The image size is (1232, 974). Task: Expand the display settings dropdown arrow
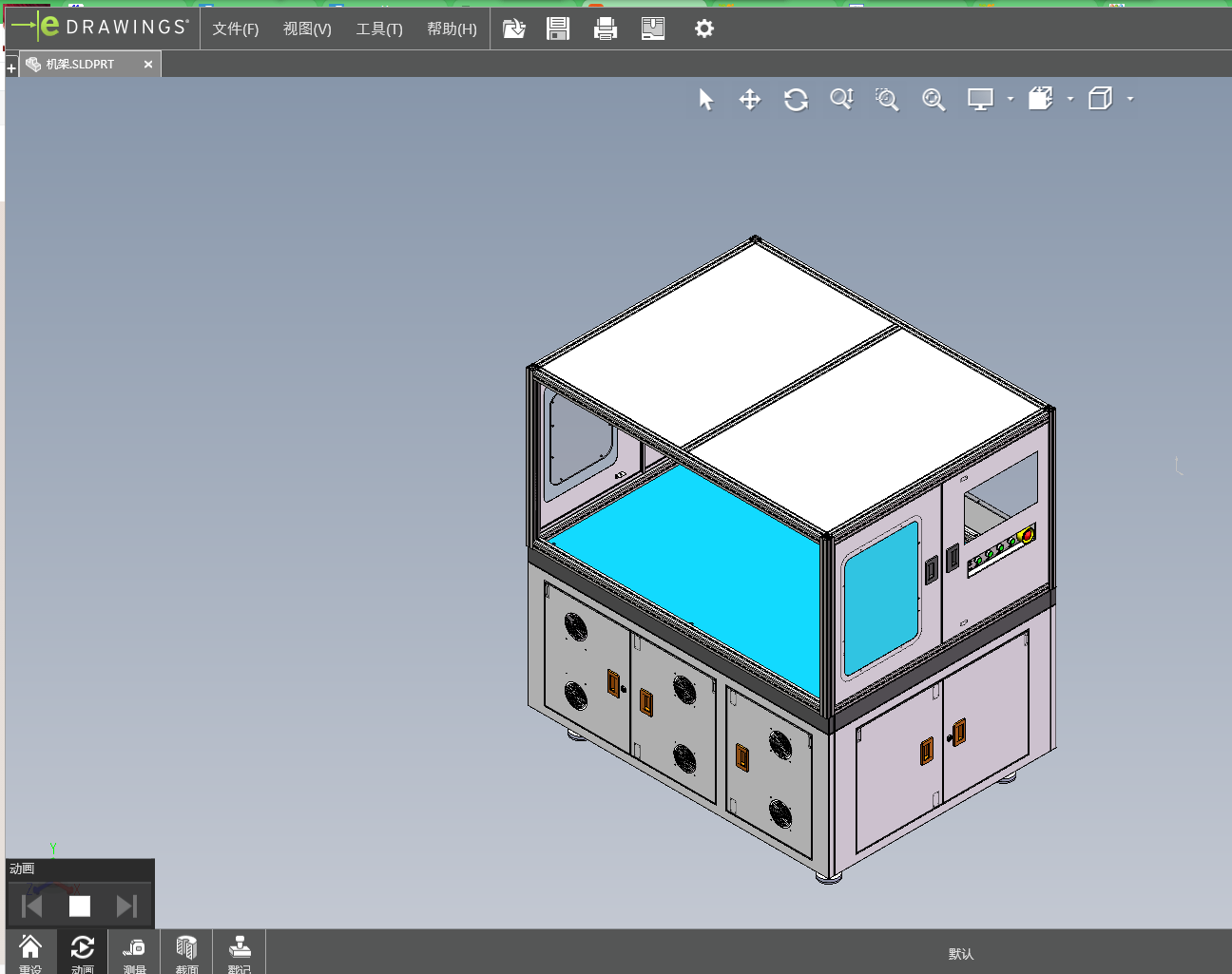[x=1011, y=99]
